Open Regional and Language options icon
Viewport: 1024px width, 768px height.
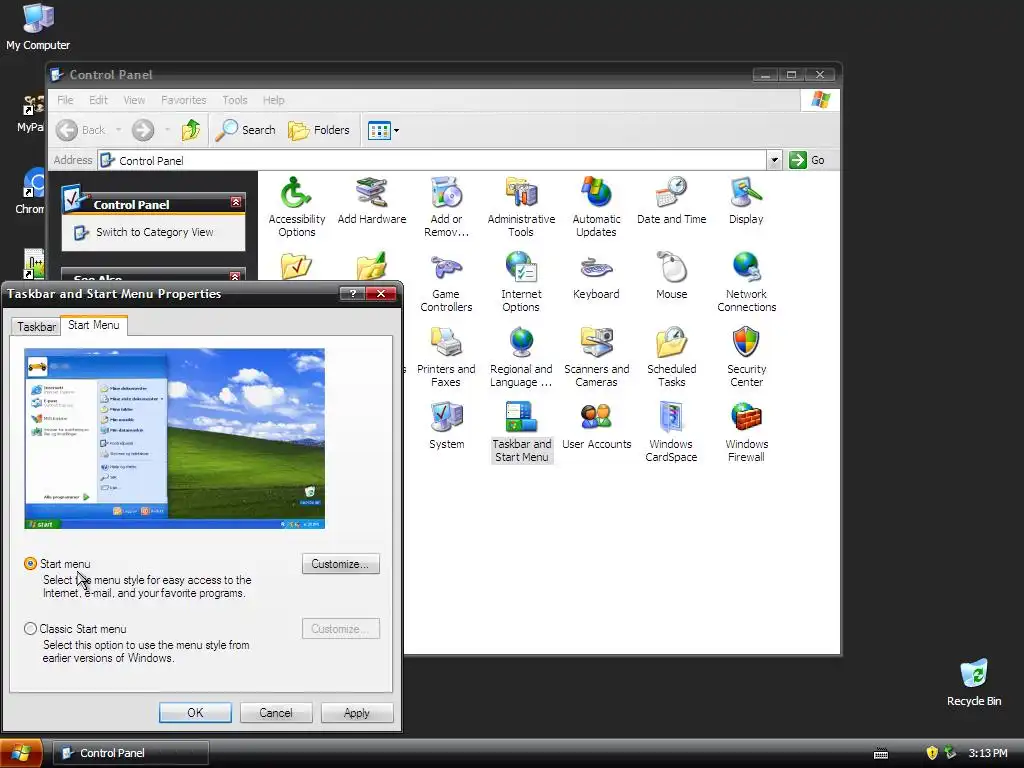[521, 357]
